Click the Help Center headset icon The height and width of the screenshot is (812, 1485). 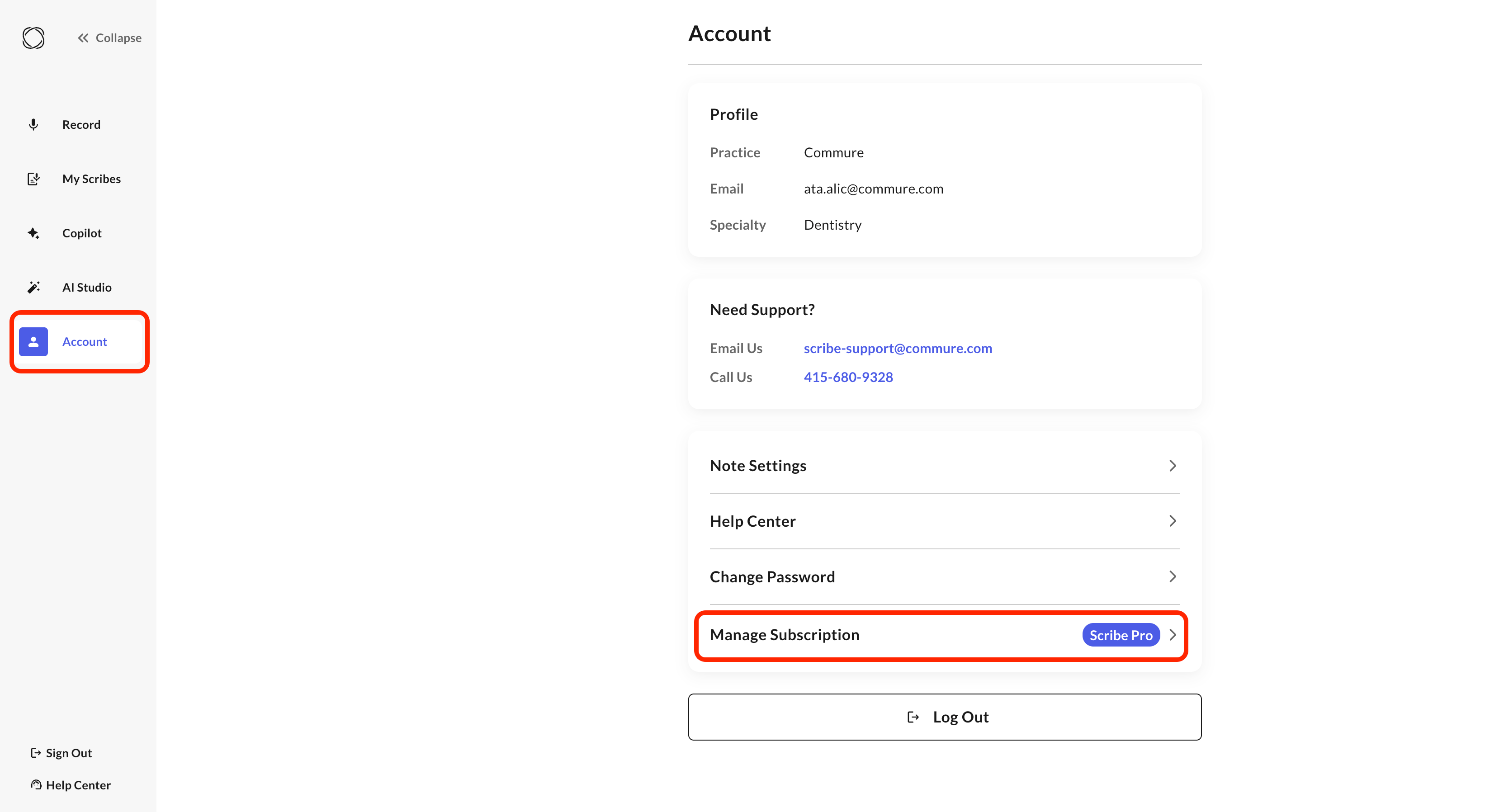tap(36, 785)
